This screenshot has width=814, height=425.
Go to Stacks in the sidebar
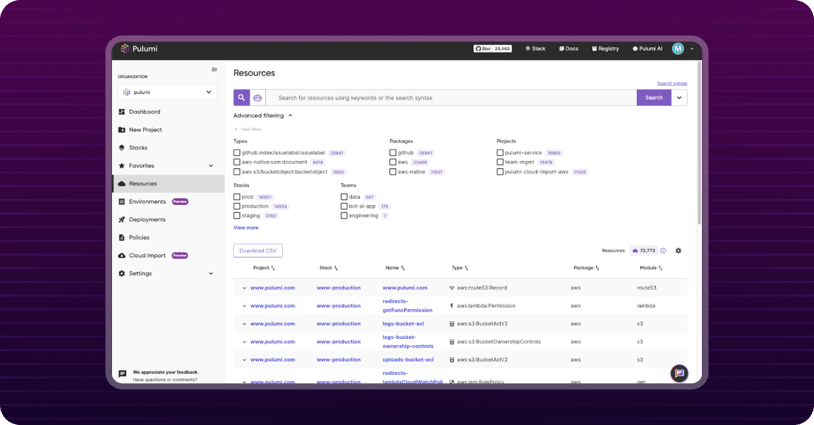[x=138, y=148]
